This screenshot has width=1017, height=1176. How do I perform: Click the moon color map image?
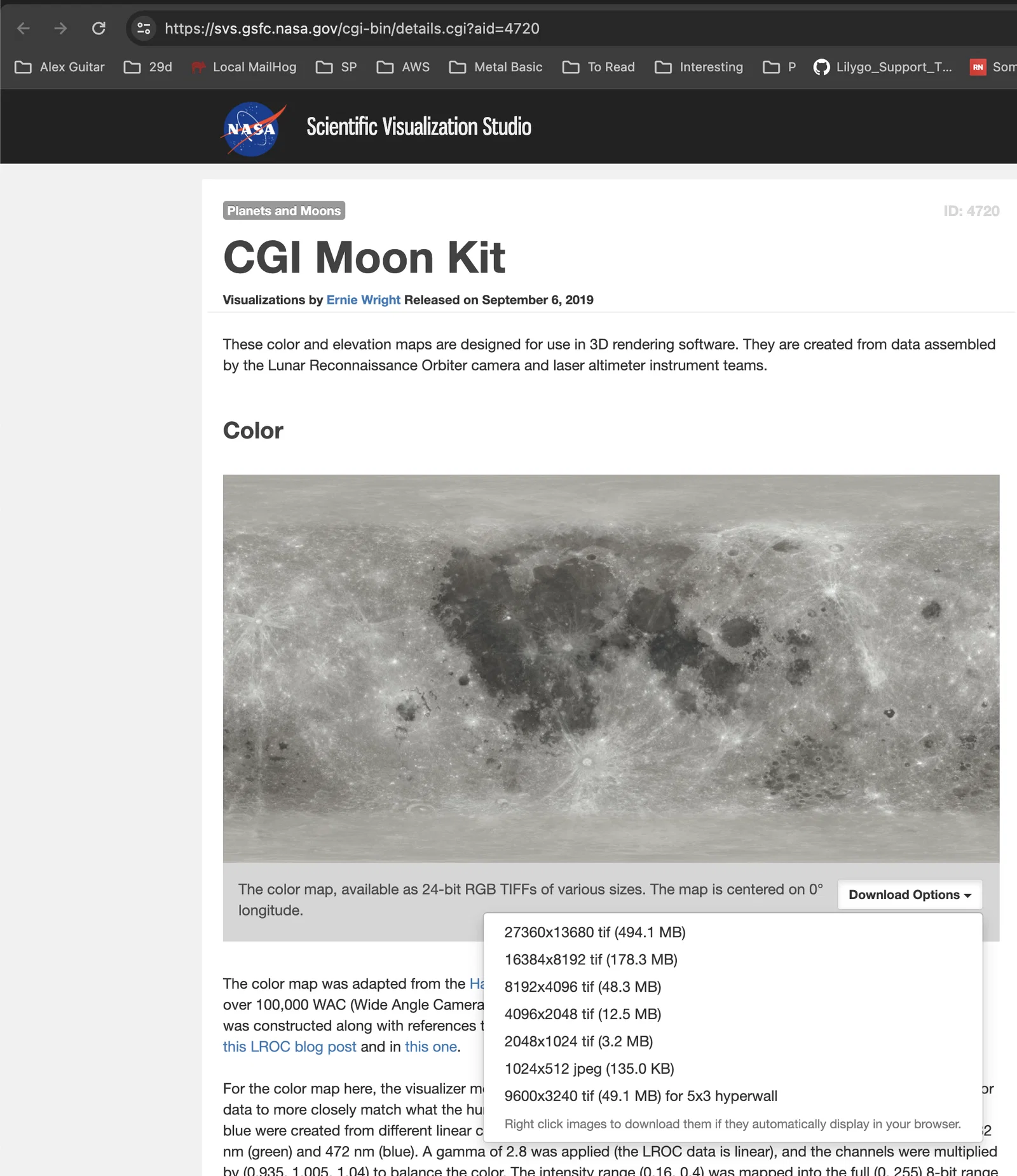click(x=611, y=668)
